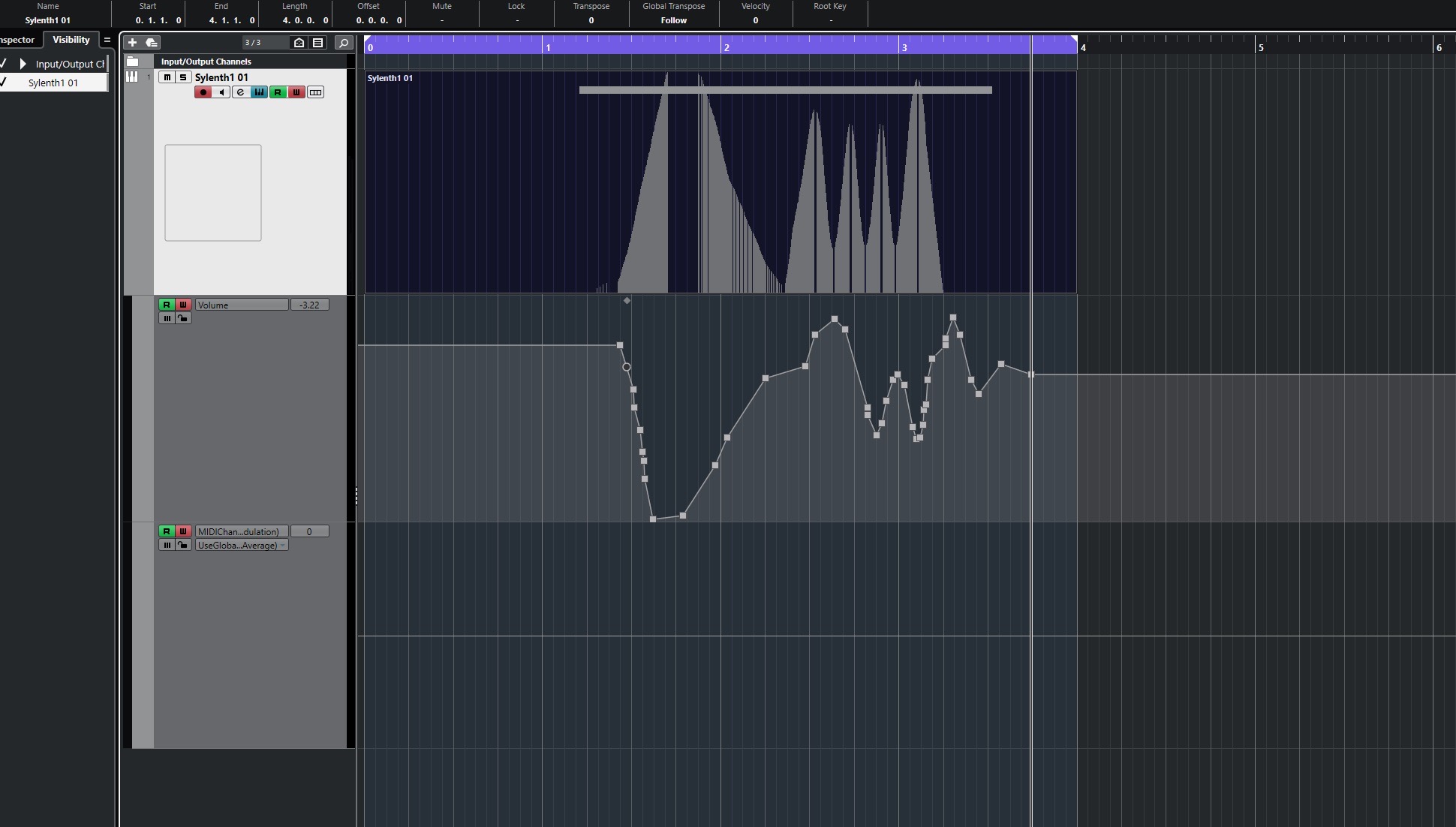Viewport: 1456px width, 827px height.
Task: Open the MIDIChan...dulation parameter selector
Action: click(241, 531)
